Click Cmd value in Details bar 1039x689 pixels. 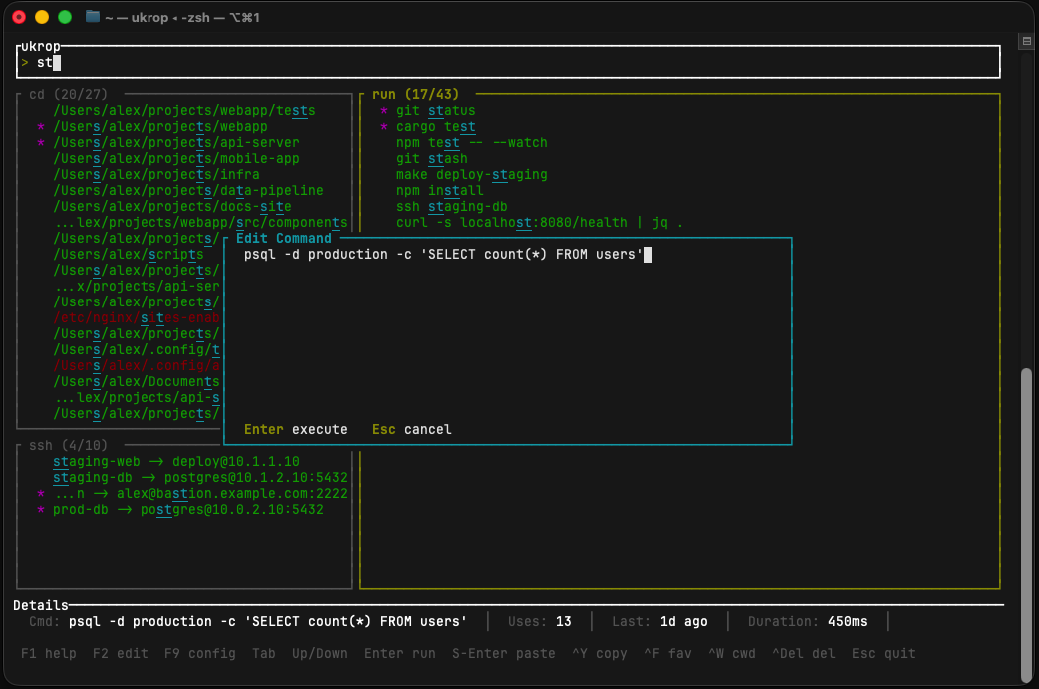[268, 621]
